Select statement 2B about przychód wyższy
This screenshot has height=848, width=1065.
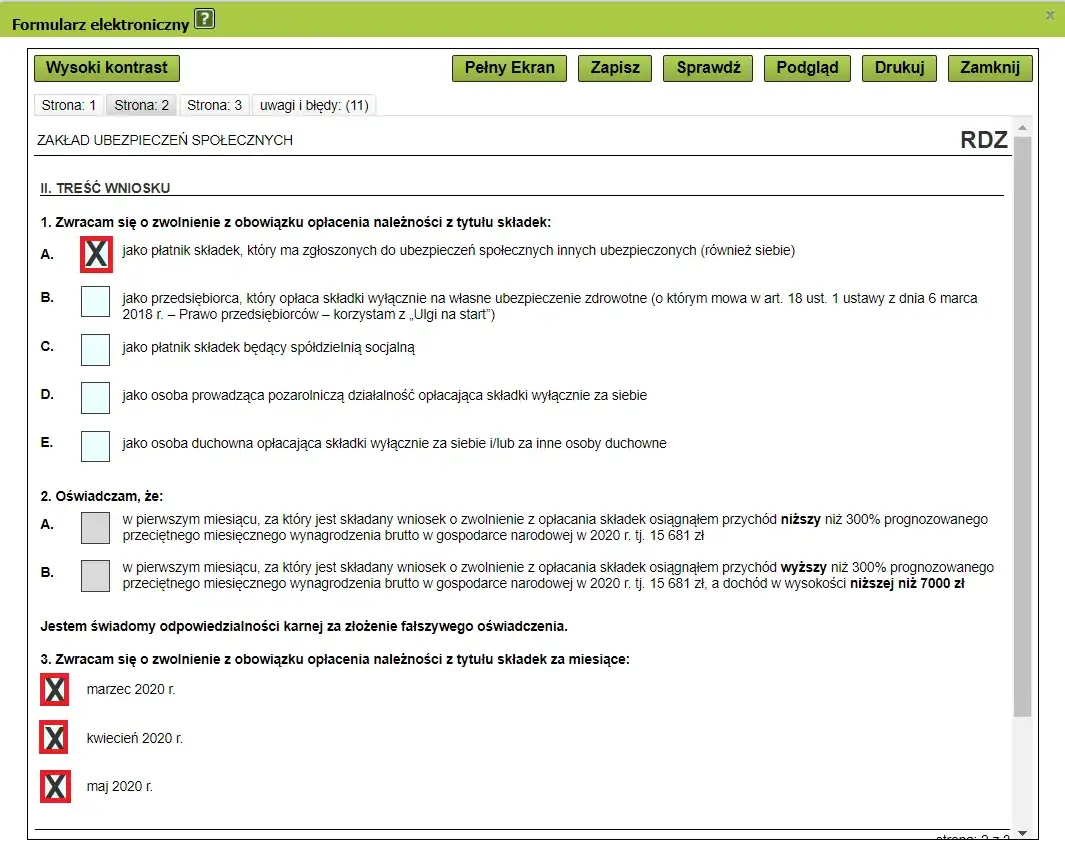point(95,577)
